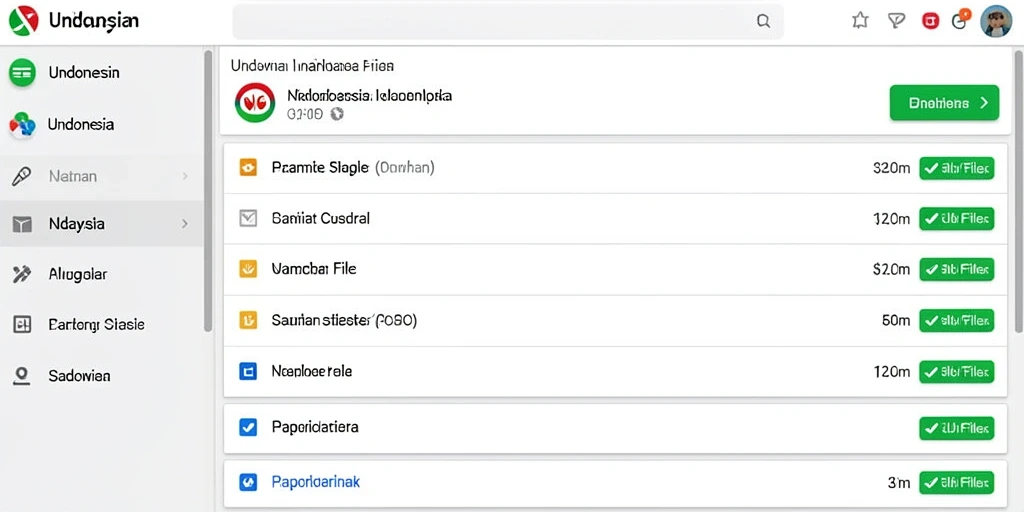Image resolution: width=1024 pixels, height=512 pixels.
Task: Click the search input field
Action: pos(508,21)
